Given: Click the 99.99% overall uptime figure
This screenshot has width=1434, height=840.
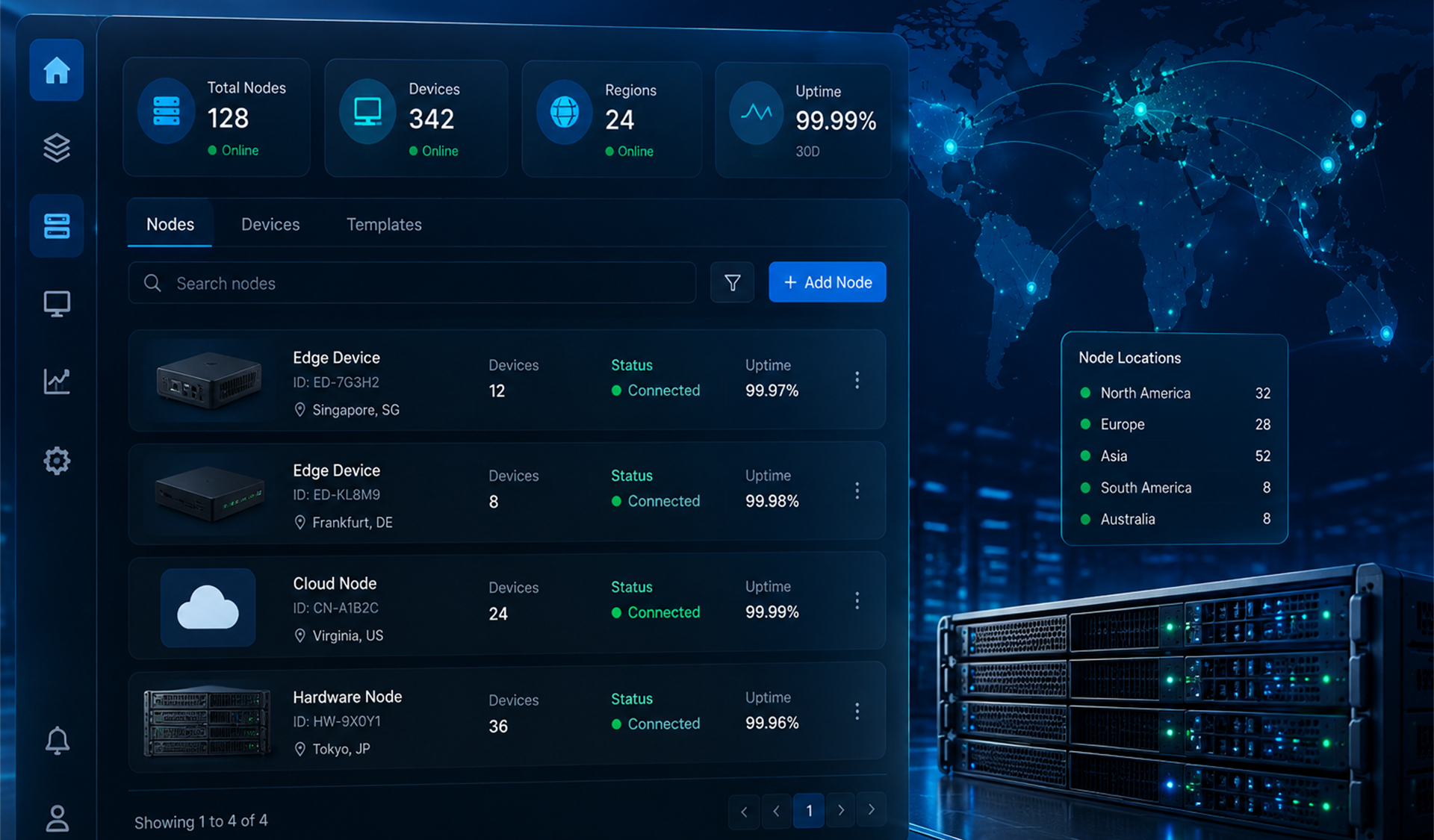Looking at the screenshot, I should pyautogui.click(x=836, y=121).
